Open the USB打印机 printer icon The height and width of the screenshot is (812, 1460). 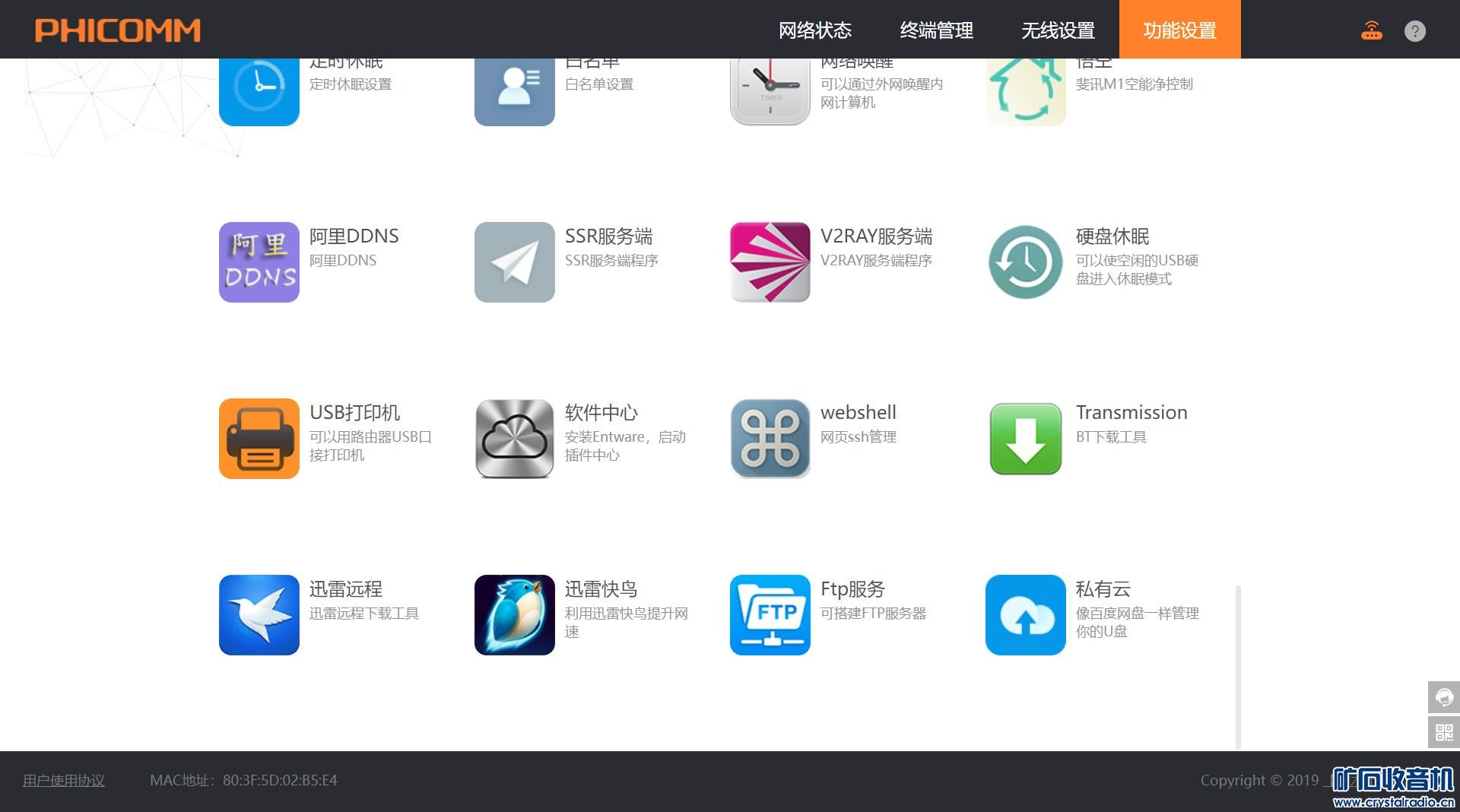[x=259, y=439]
